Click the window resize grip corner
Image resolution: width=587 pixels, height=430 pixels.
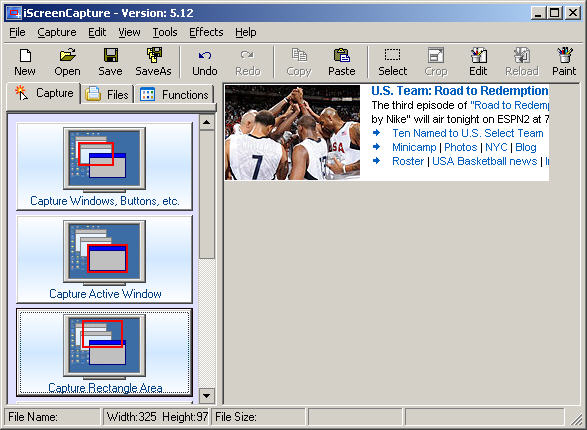tap(577, 420)
